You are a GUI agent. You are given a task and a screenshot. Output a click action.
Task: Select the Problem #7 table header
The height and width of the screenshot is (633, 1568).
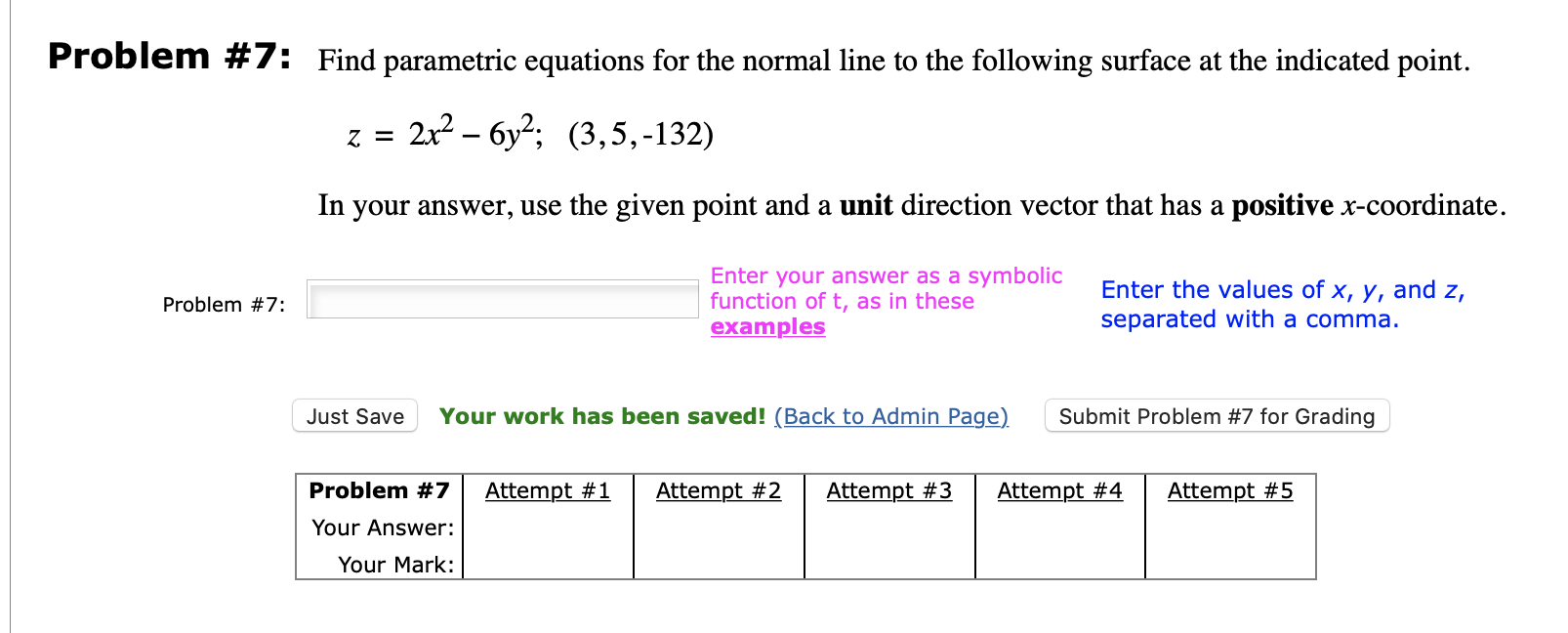coord(379,490)
